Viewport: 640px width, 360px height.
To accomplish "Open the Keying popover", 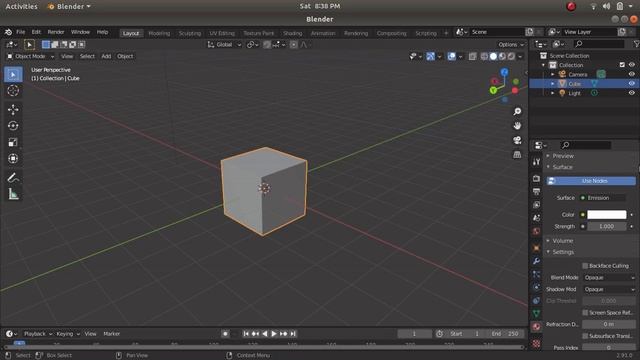I will pos(68,334).
